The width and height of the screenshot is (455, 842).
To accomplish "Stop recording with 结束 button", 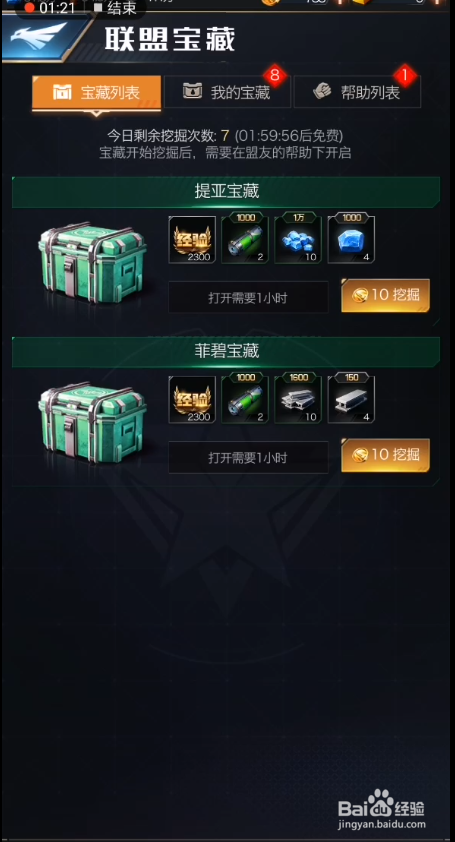I will pyautogui.click(x=114, y=8).
